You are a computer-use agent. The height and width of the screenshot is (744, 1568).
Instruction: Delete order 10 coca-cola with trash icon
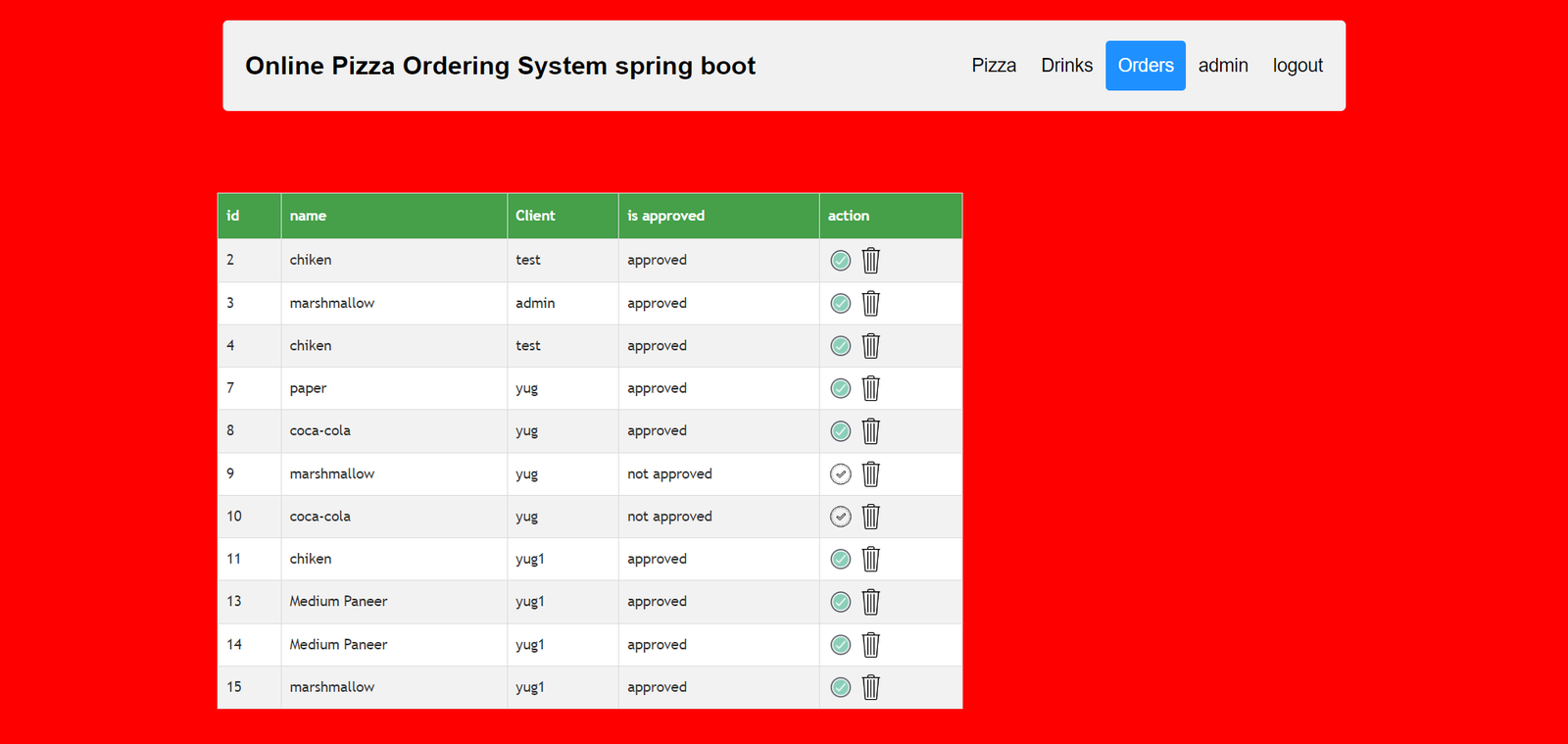pyautogui.click(x=870, y=517)
